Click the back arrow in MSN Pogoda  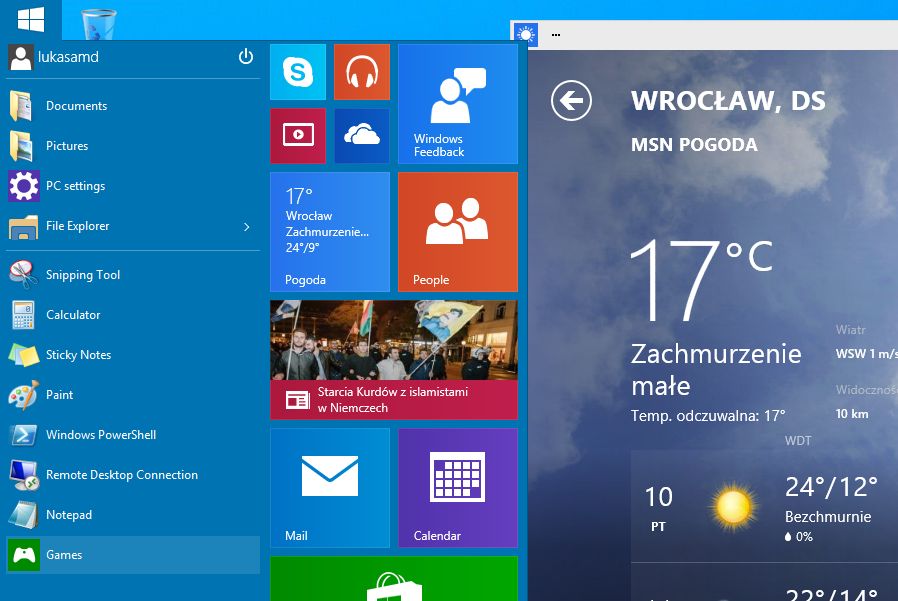[x=572, y=101]
